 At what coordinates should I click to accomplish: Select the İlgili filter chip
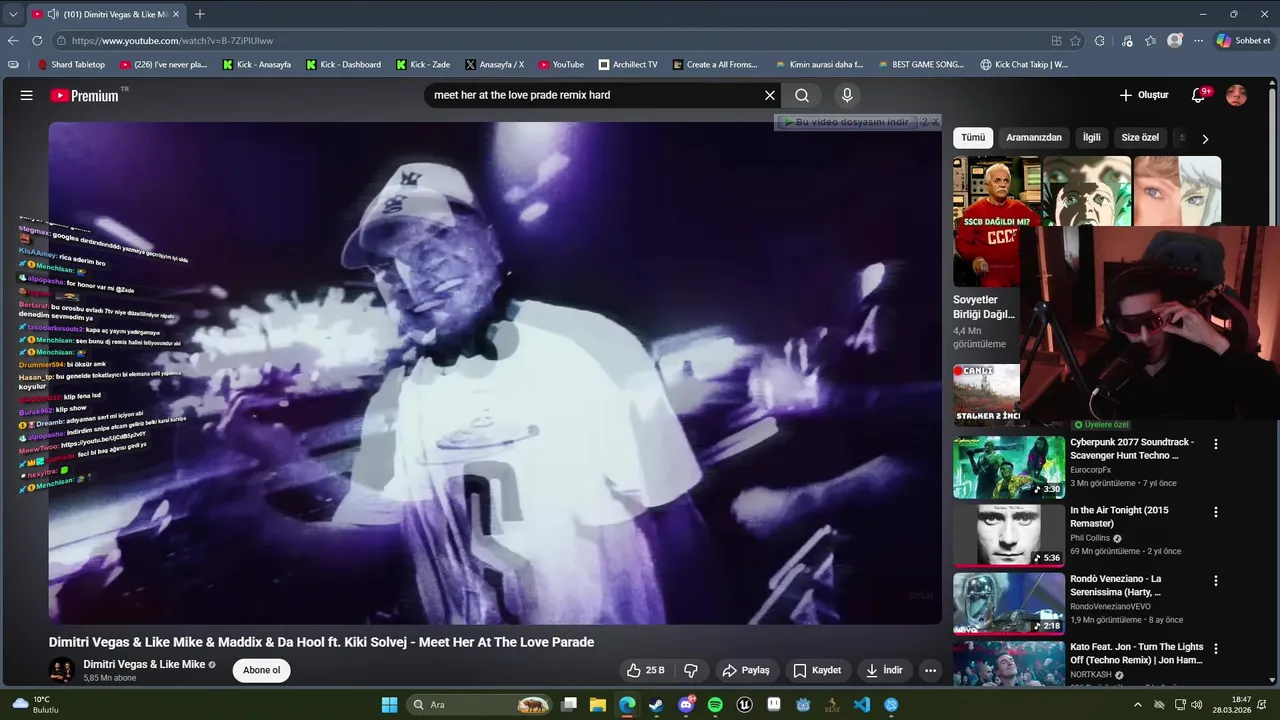(x=1091, y=138)
